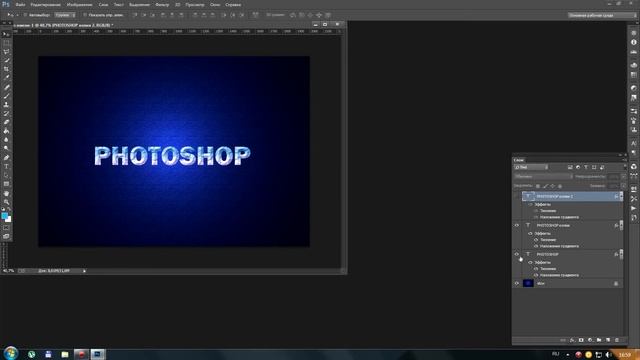The height and width of the screenshot is (360, 640).
Task: Delete layer trash icon
Action: (617, 340)
